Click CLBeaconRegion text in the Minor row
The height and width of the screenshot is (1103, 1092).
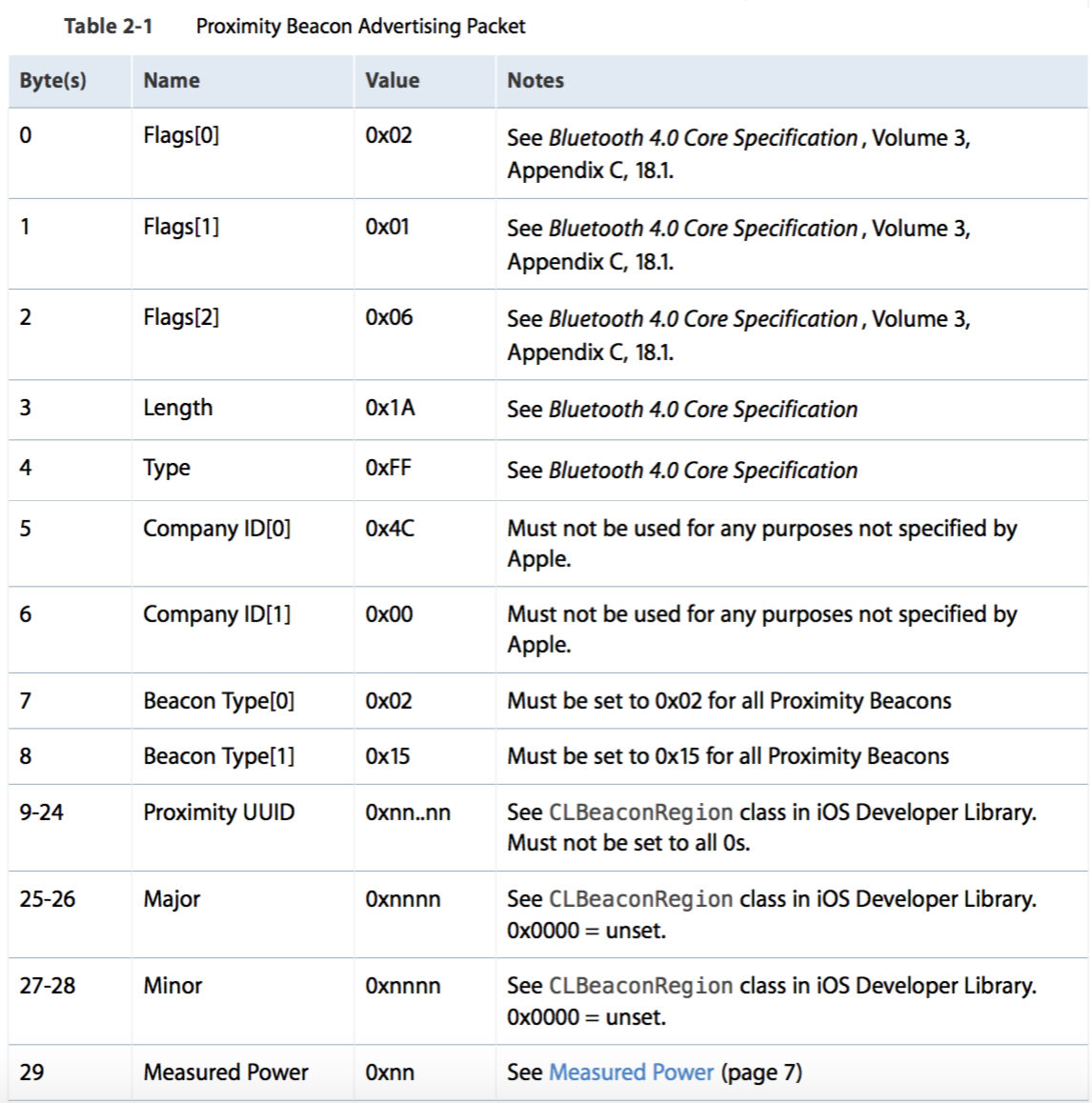(640, 986)
